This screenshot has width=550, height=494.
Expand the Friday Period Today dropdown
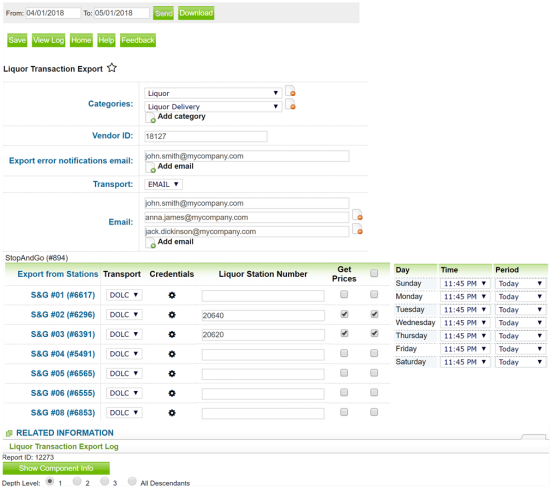point(521,349)
